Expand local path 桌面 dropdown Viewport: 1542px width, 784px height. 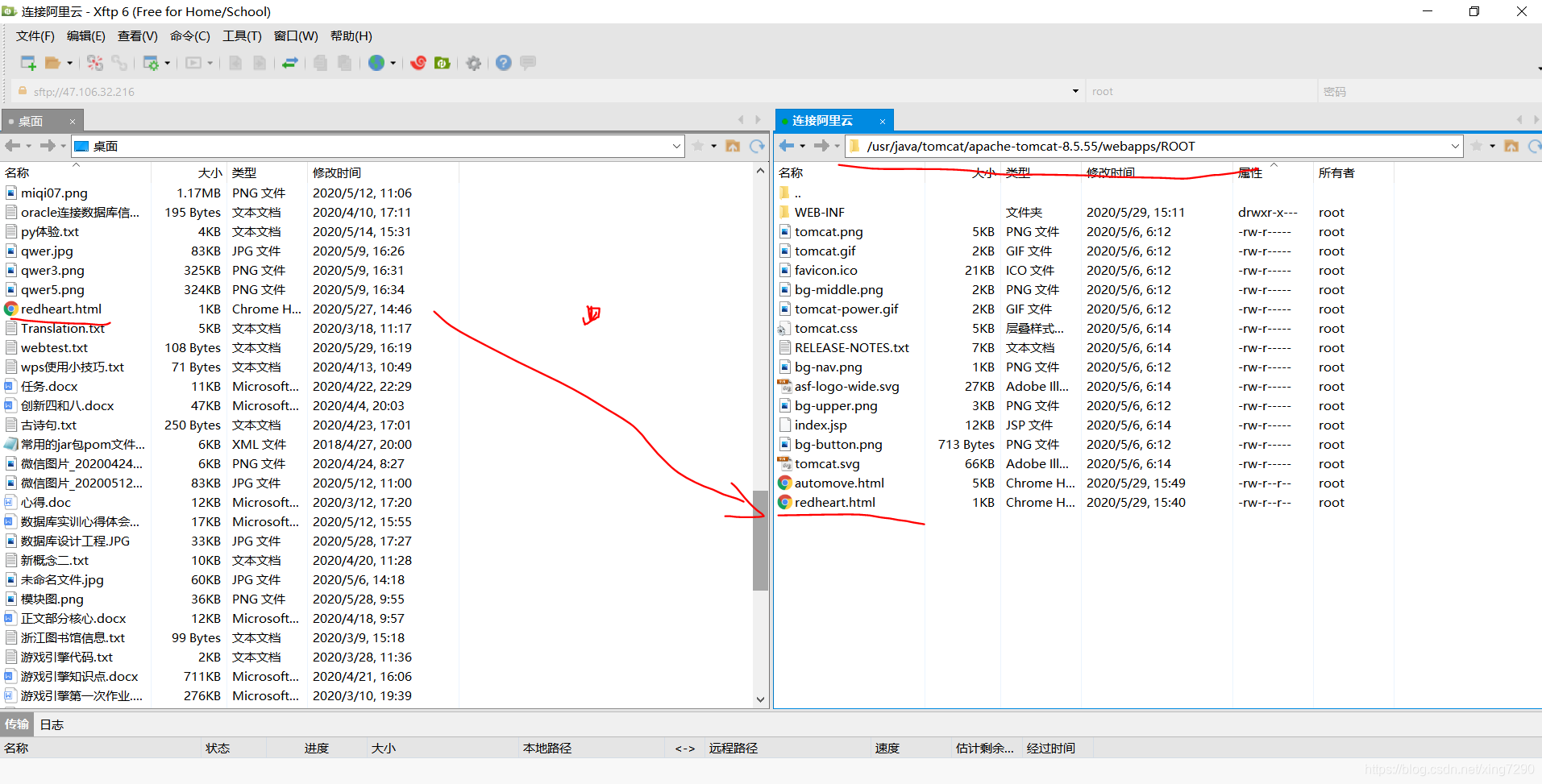(676, 146)
